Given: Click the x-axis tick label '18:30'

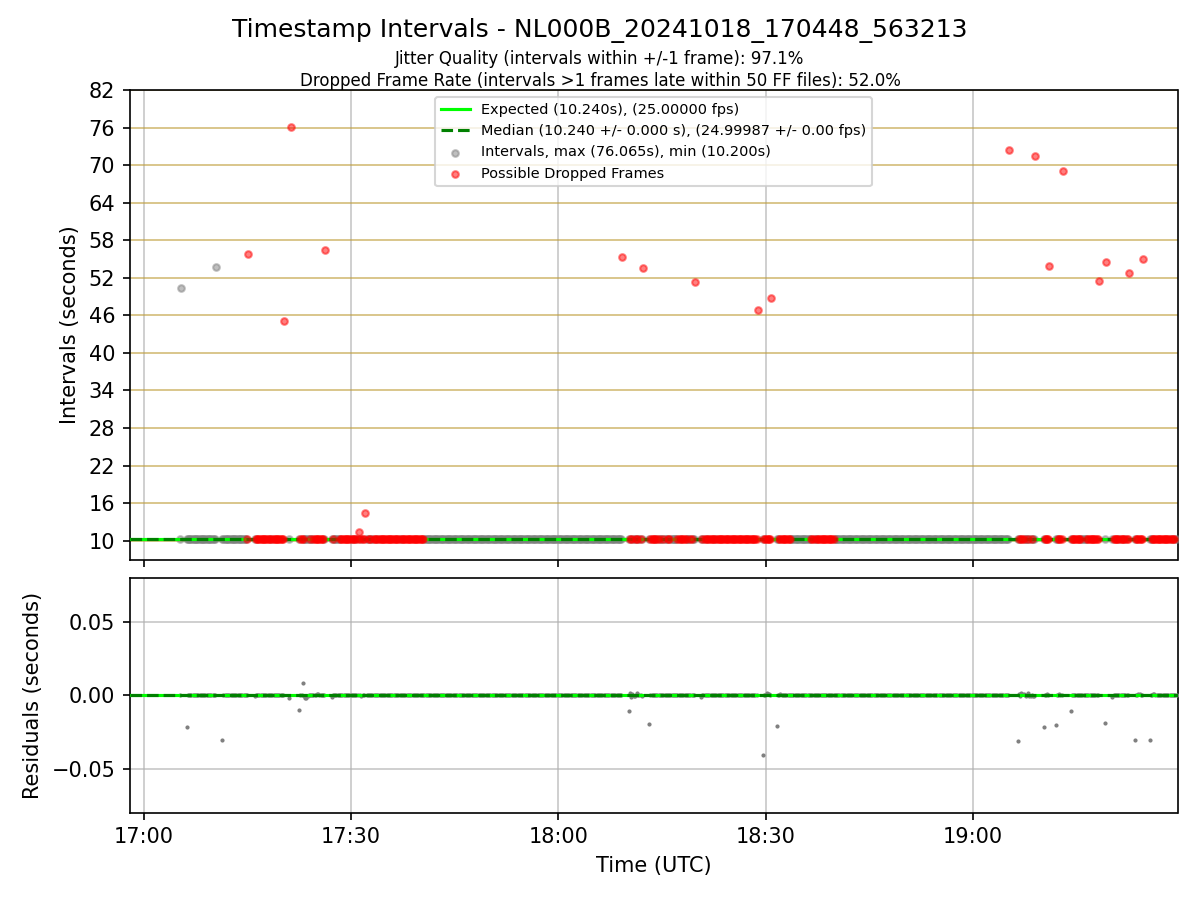Looking at the screenshot, I should [765, 834].
